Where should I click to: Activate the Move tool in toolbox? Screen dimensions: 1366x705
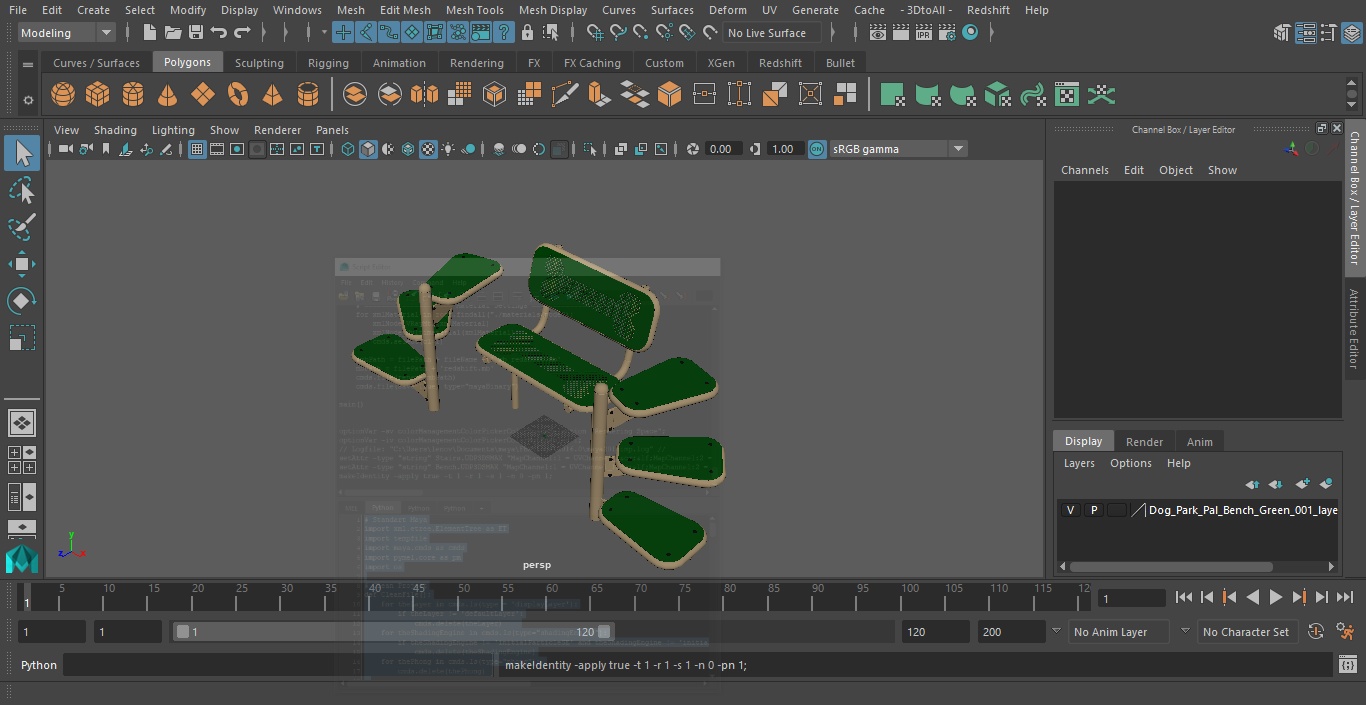pos(22,264)
